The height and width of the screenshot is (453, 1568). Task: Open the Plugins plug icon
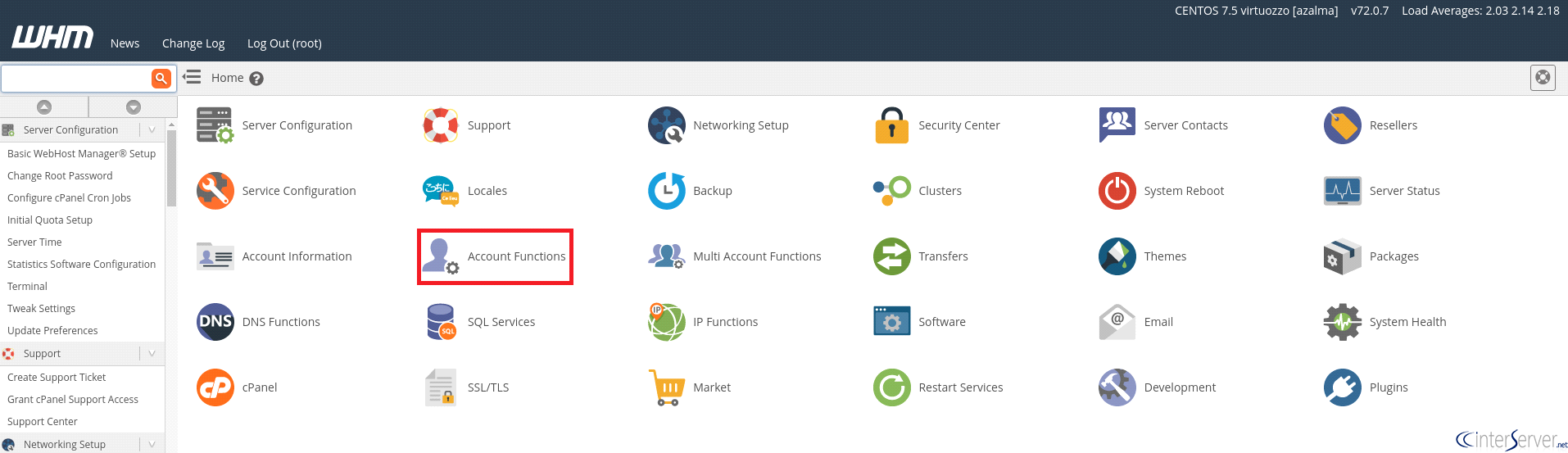pos(1342,387)
